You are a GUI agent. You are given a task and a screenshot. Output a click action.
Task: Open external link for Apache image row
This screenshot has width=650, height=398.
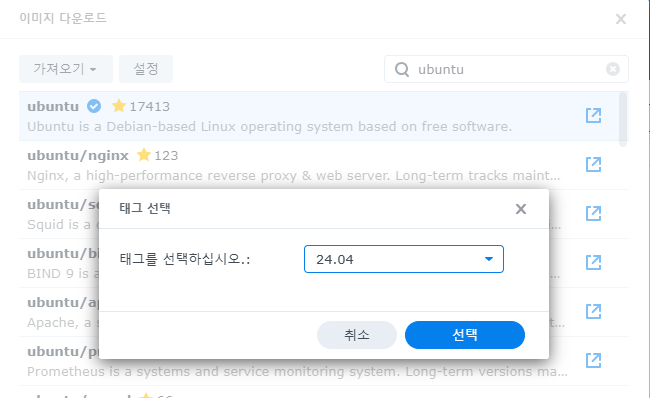593,311
